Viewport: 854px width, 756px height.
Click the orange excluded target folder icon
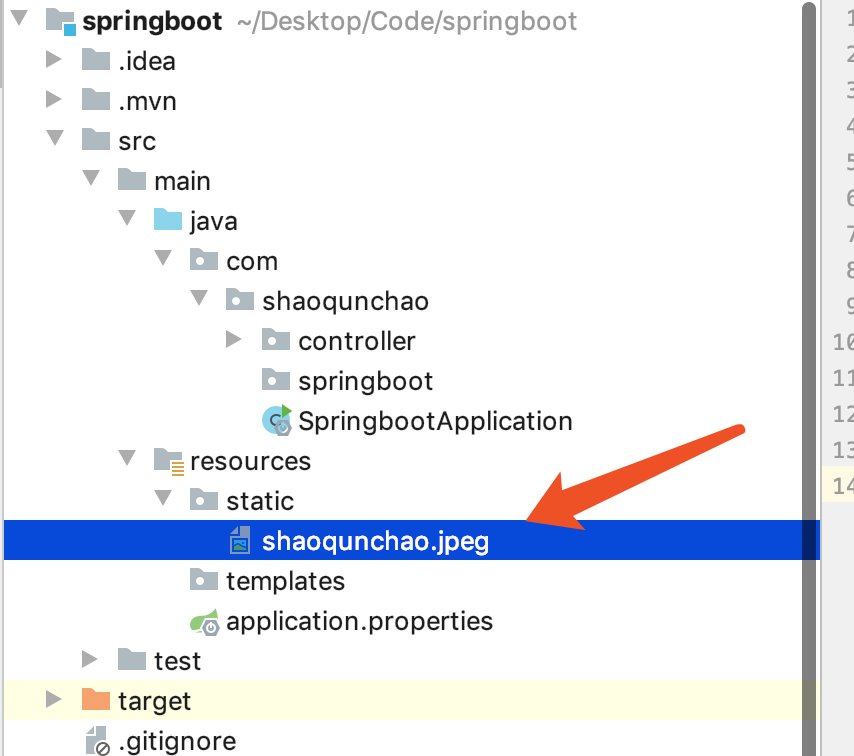pos(98,700)
